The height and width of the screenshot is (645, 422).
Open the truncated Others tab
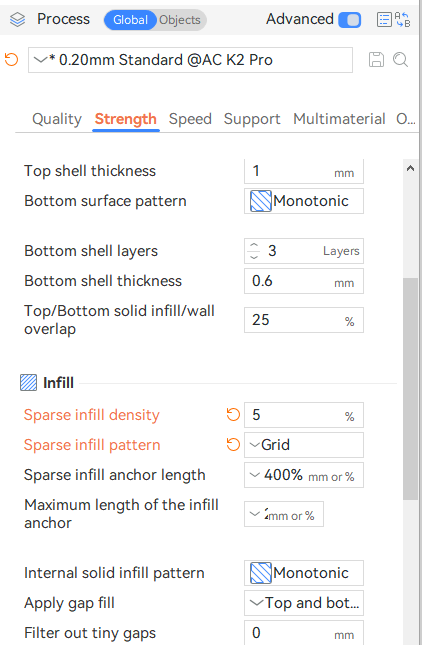tap(406, 119)
